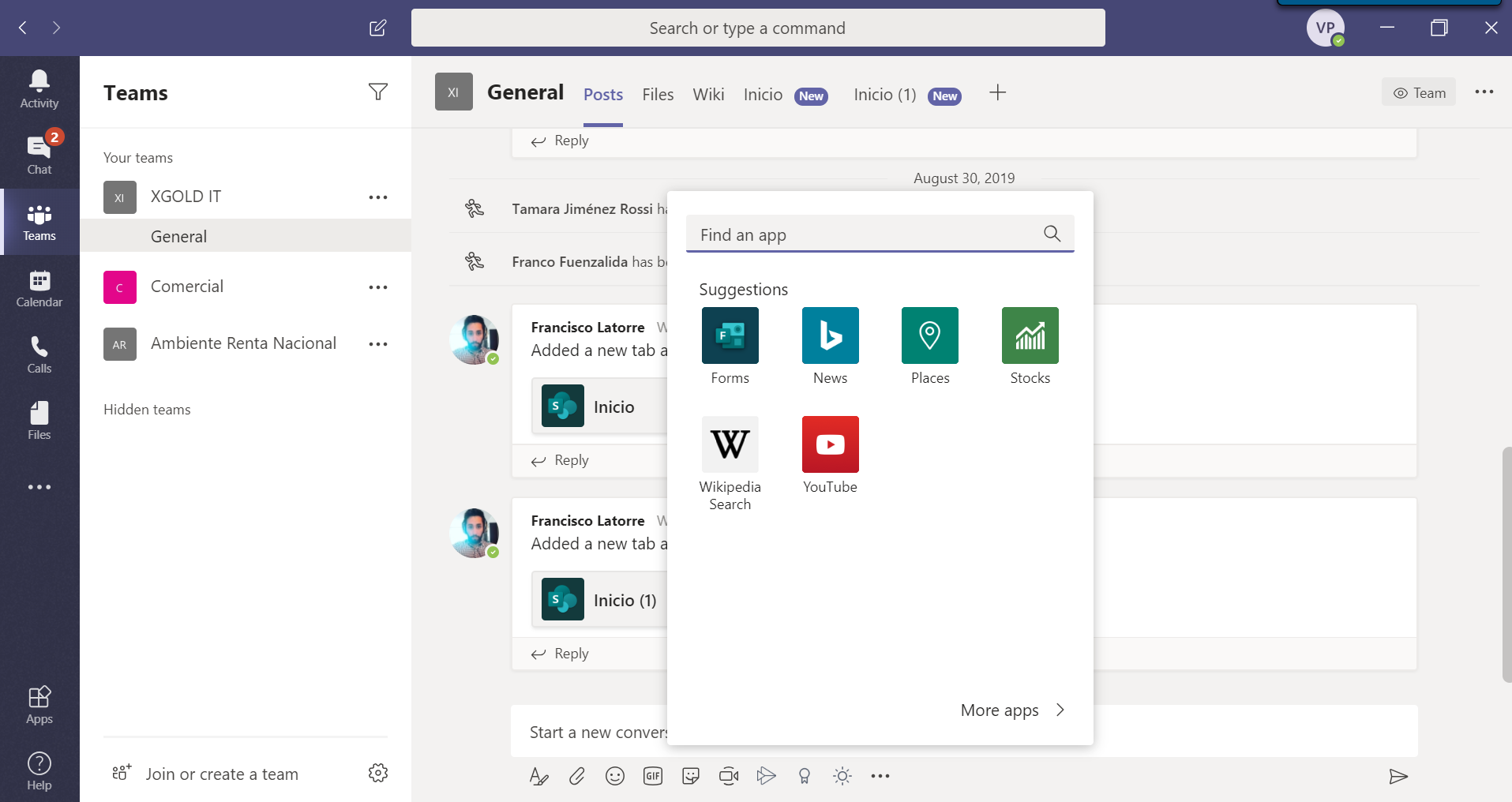
Task: Open the Inicio (1) SharePoint card
Action: pos(600,599)
